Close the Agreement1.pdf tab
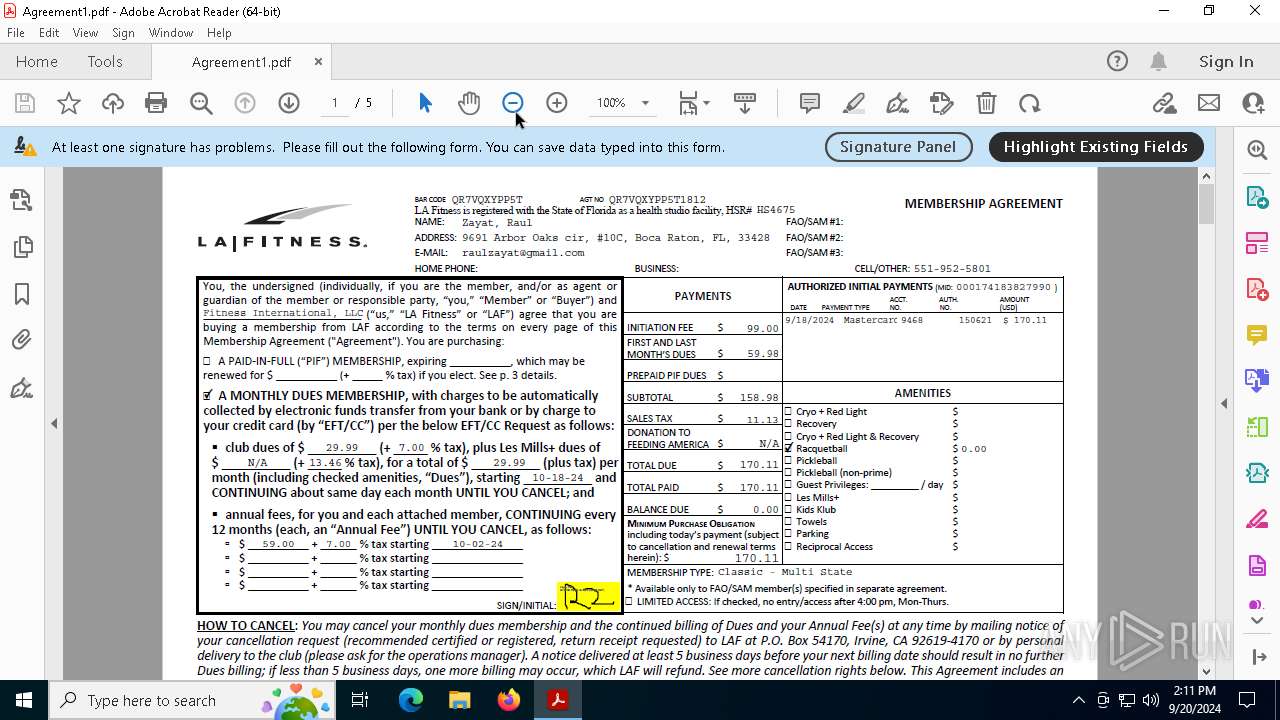Screen dimensions: 1280x720 318,61
